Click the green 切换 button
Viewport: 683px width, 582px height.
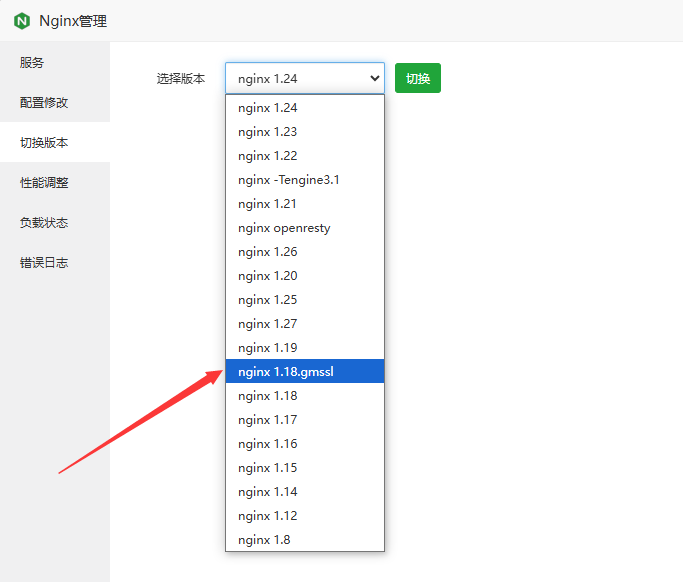[x=418, y=78]
